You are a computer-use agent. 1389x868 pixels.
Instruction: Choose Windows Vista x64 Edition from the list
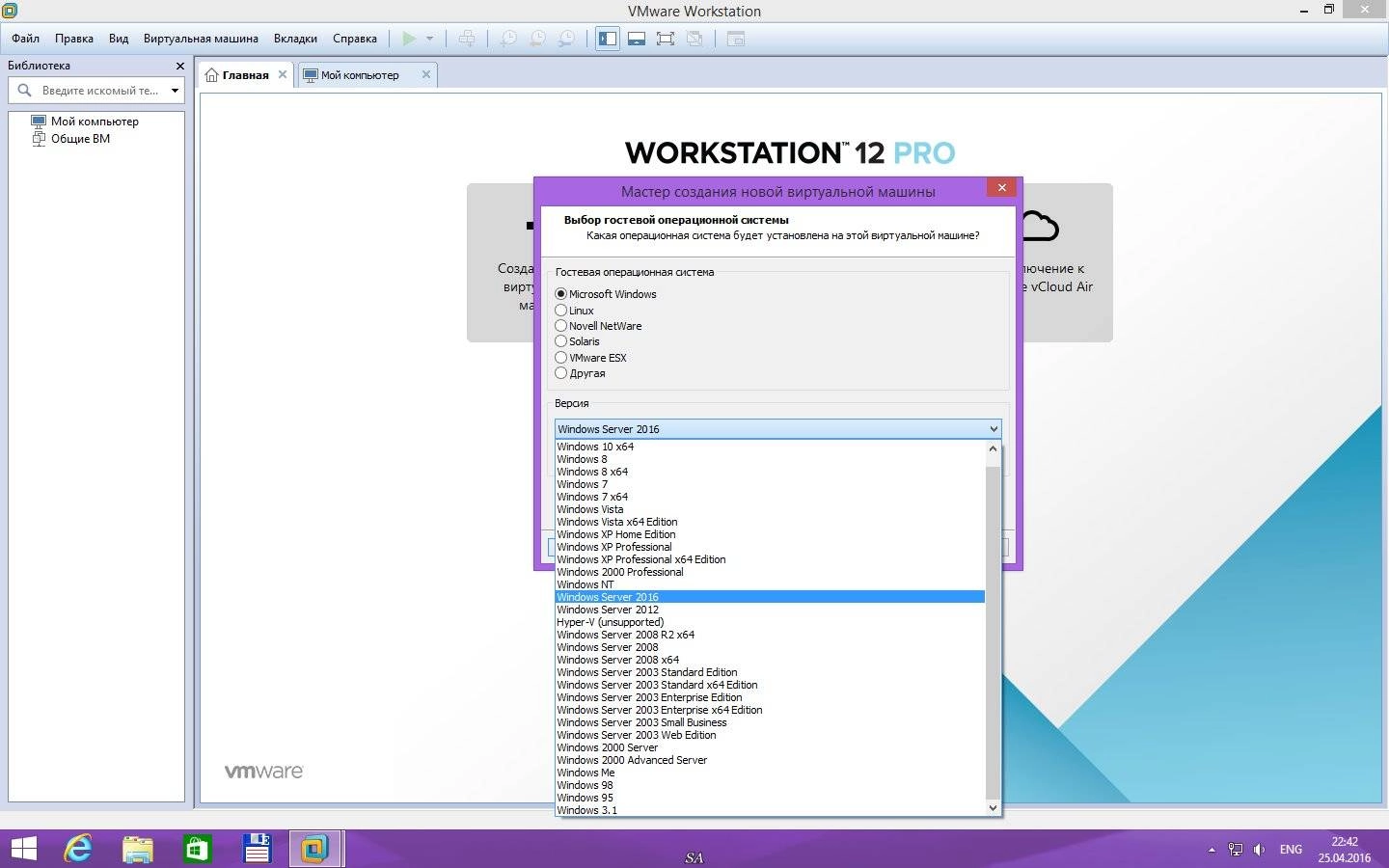click(770, 522)
